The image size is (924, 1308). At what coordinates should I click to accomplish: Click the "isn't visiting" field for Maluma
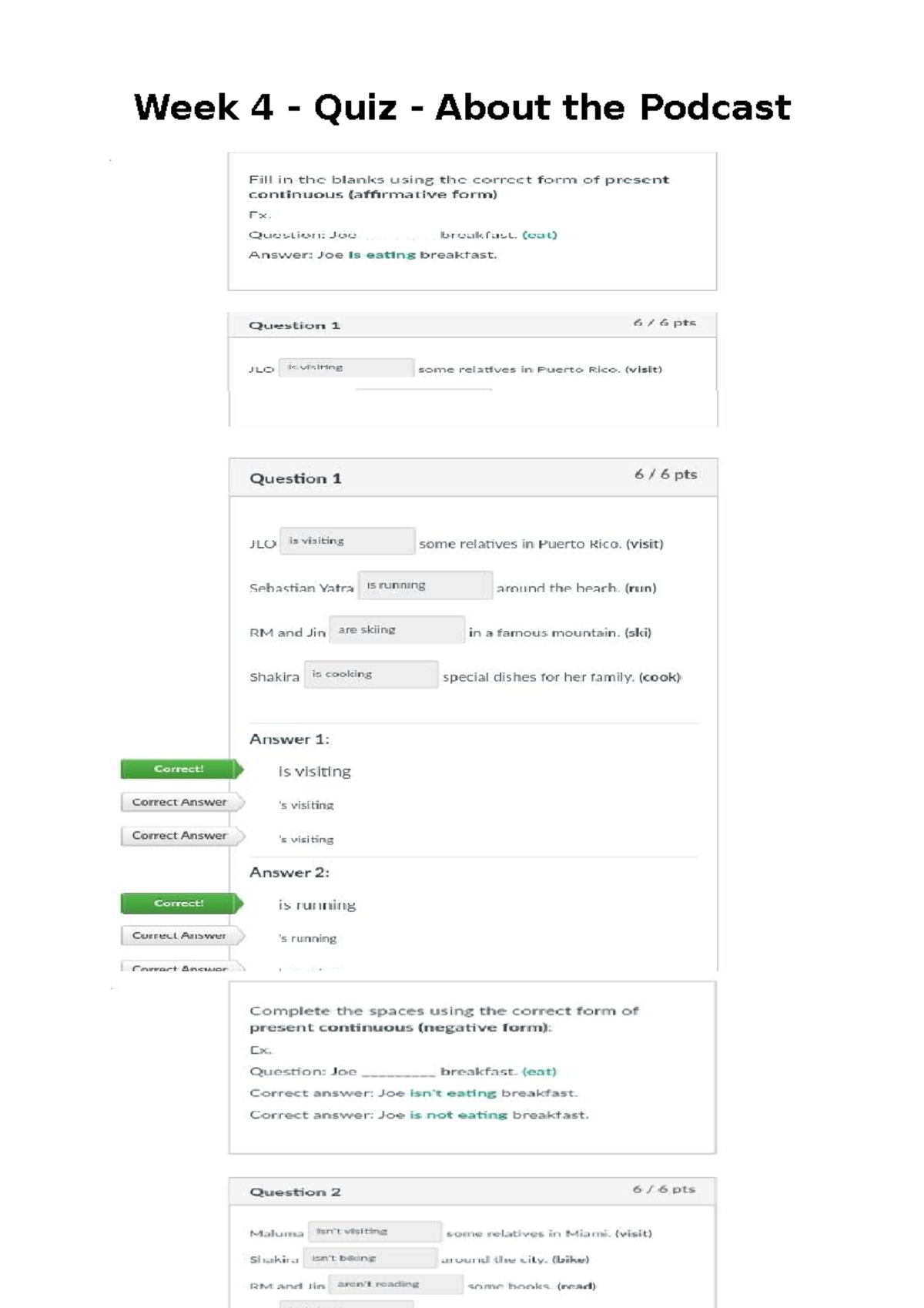[375, 1232]
